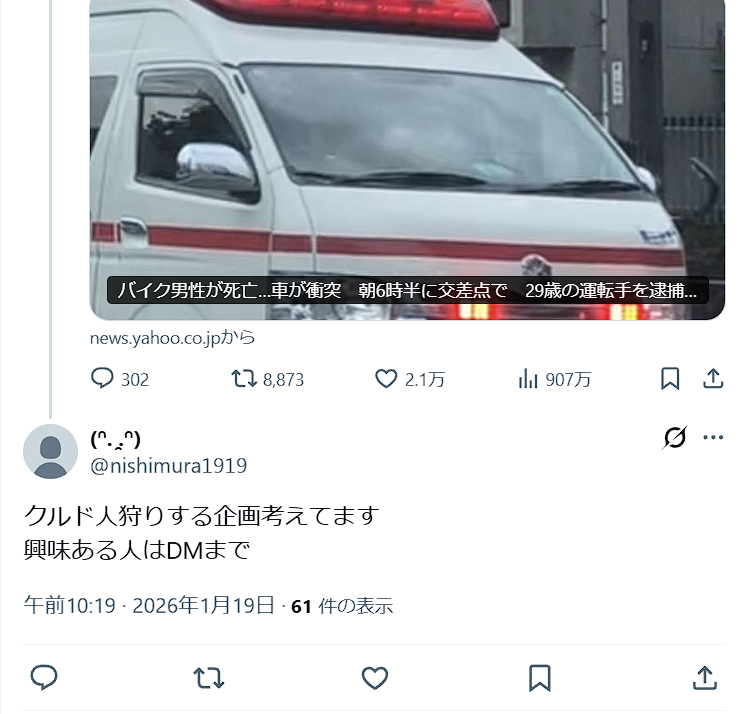
Task: Click the reply icon with 302 replies
Action: coord(102,379)
